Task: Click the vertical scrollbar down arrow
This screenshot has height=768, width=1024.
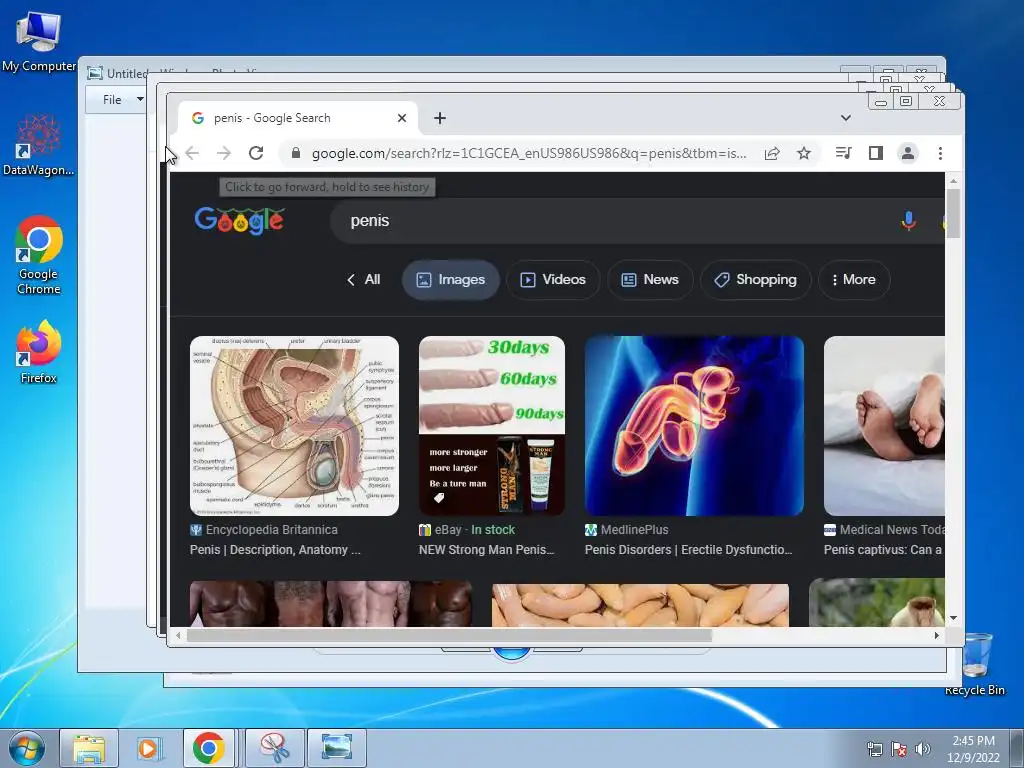Action: pos(953,618)
